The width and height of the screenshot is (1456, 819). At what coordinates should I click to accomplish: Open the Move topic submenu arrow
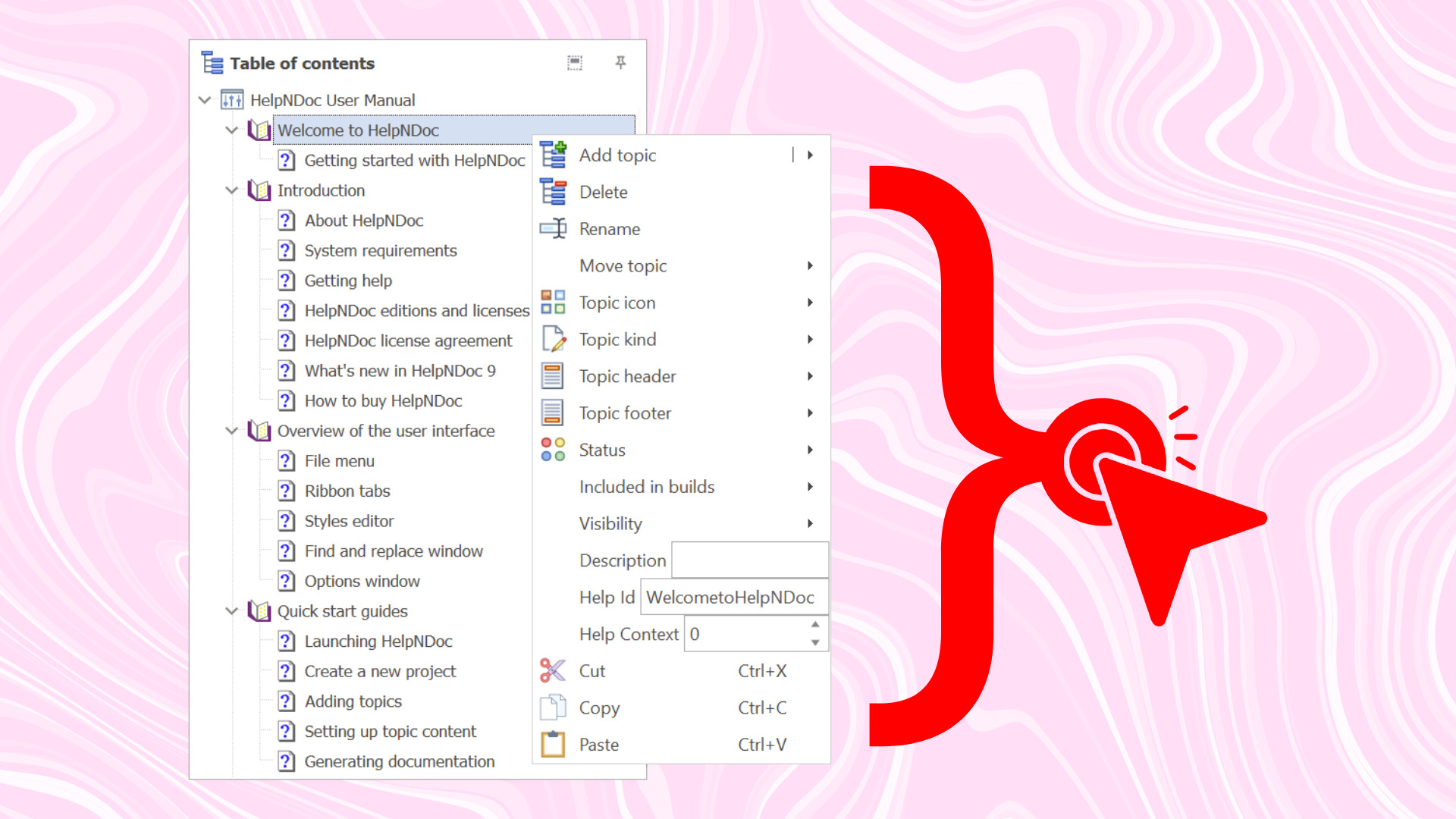pyautogui.click(x=811, y=265)
